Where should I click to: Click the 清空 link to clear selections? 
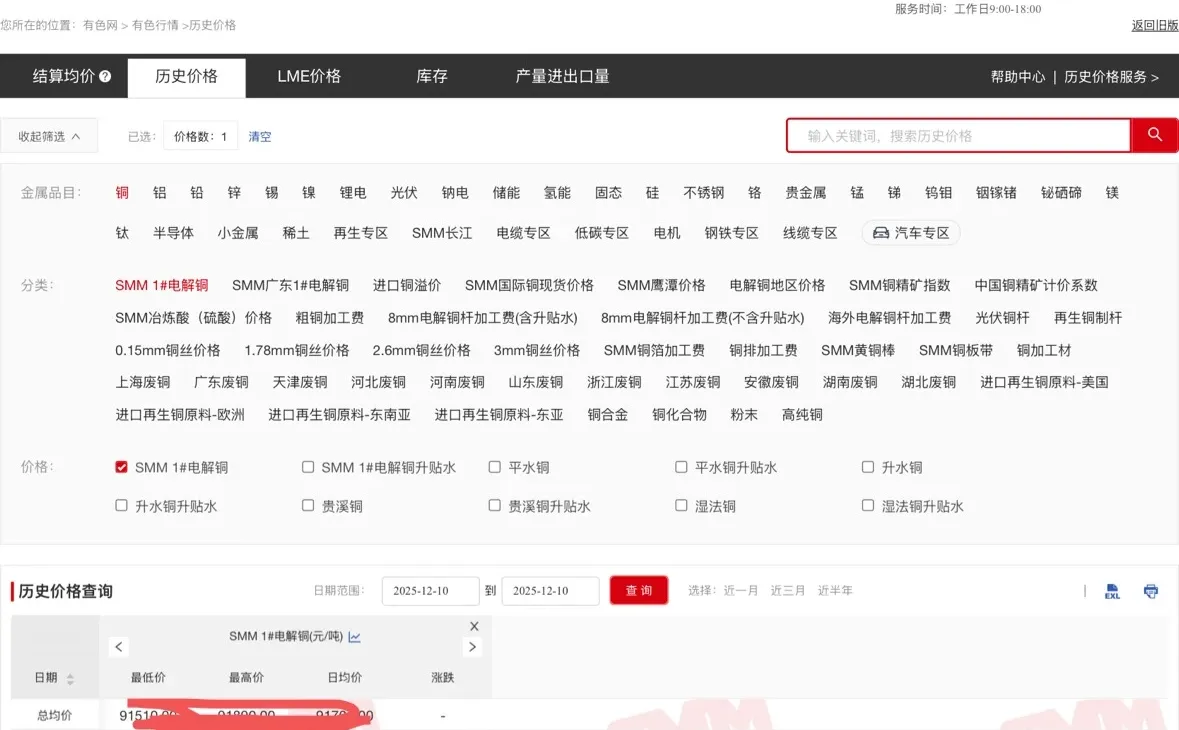[258, 136]
